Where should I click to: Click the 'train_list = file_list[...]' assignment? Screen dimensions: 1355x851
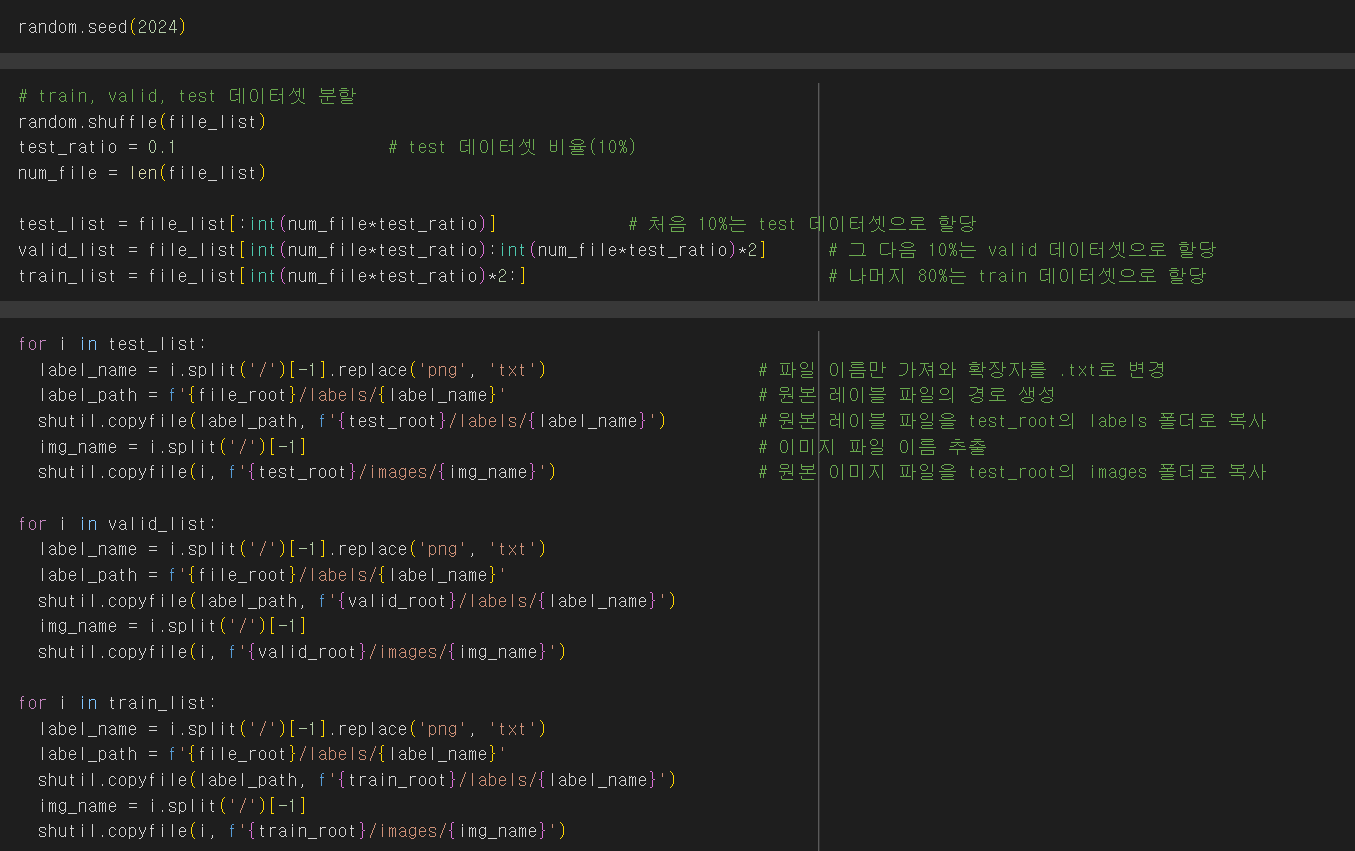[x=272, y=276]
